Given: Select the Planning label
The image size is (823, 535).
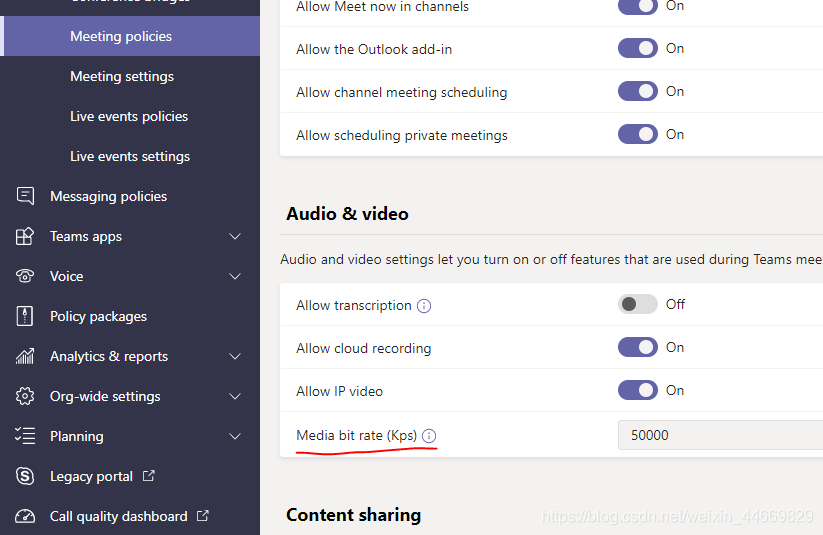Looking at the screenshot, I should (77, 436).
